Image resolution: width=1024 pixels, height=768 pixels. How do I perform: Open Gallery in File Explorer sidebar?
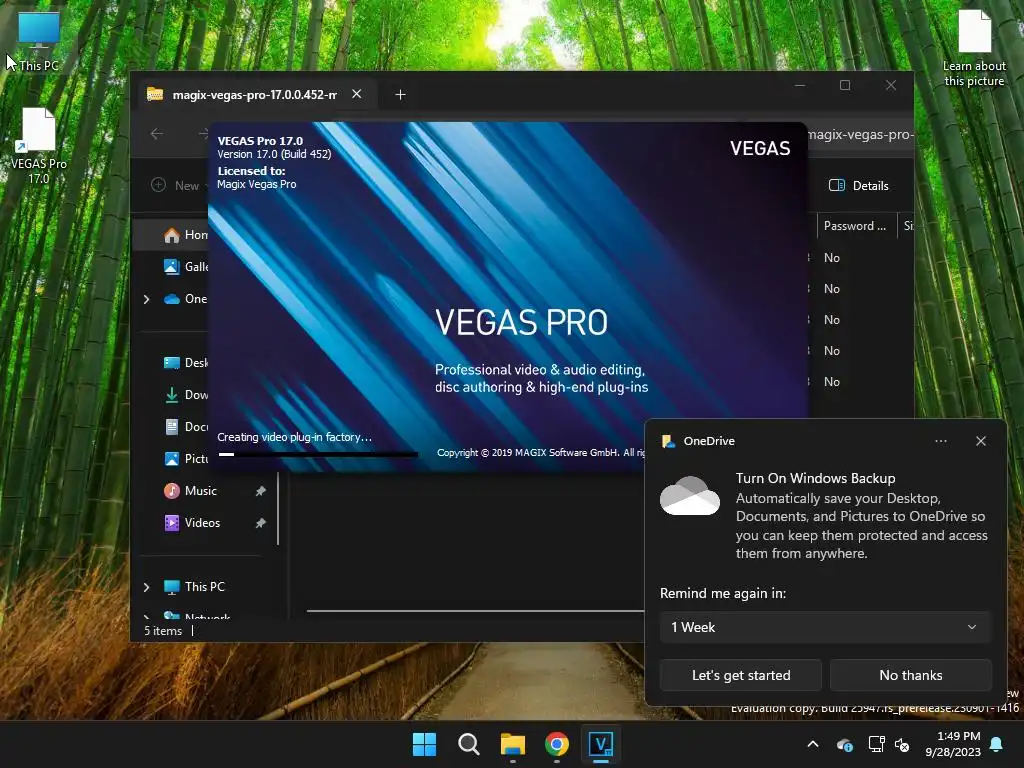tap(185, 266)
